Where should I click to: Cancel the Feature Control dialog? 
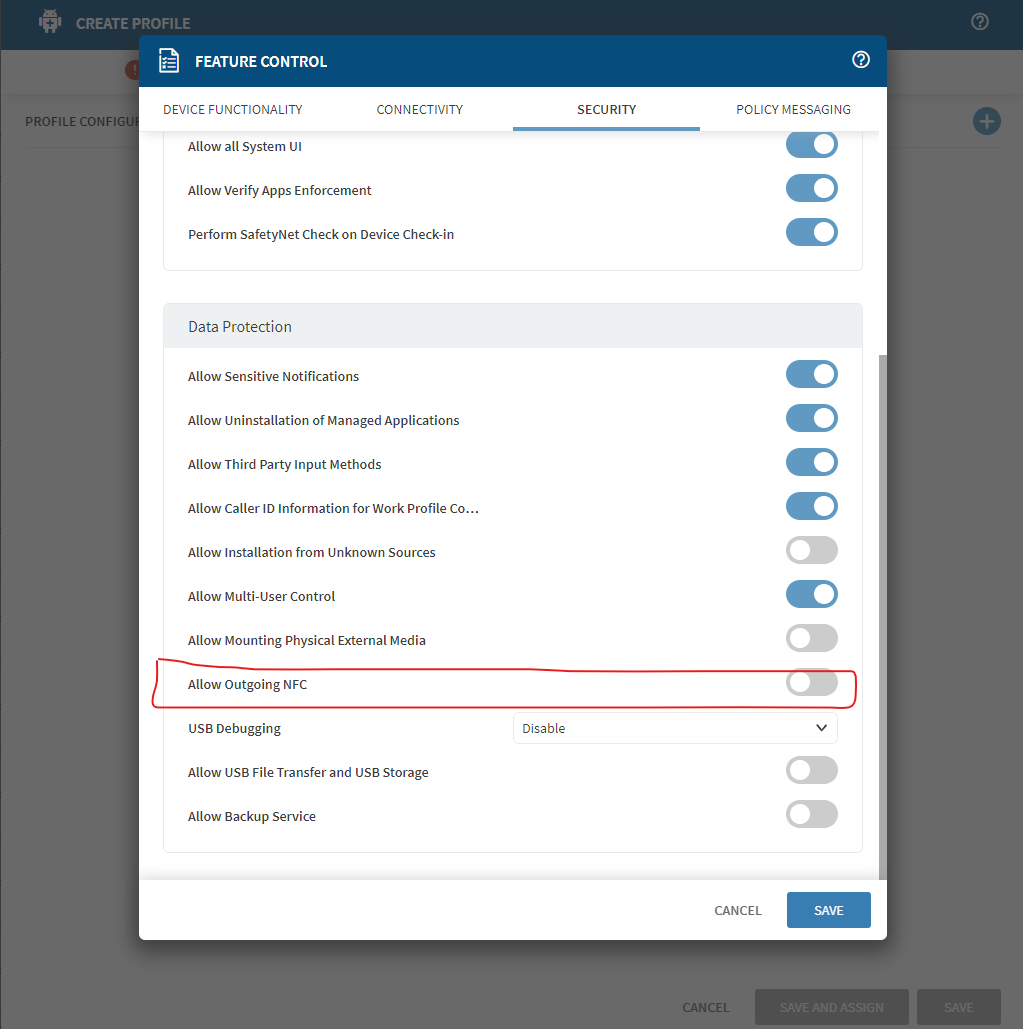pos(737,910)
